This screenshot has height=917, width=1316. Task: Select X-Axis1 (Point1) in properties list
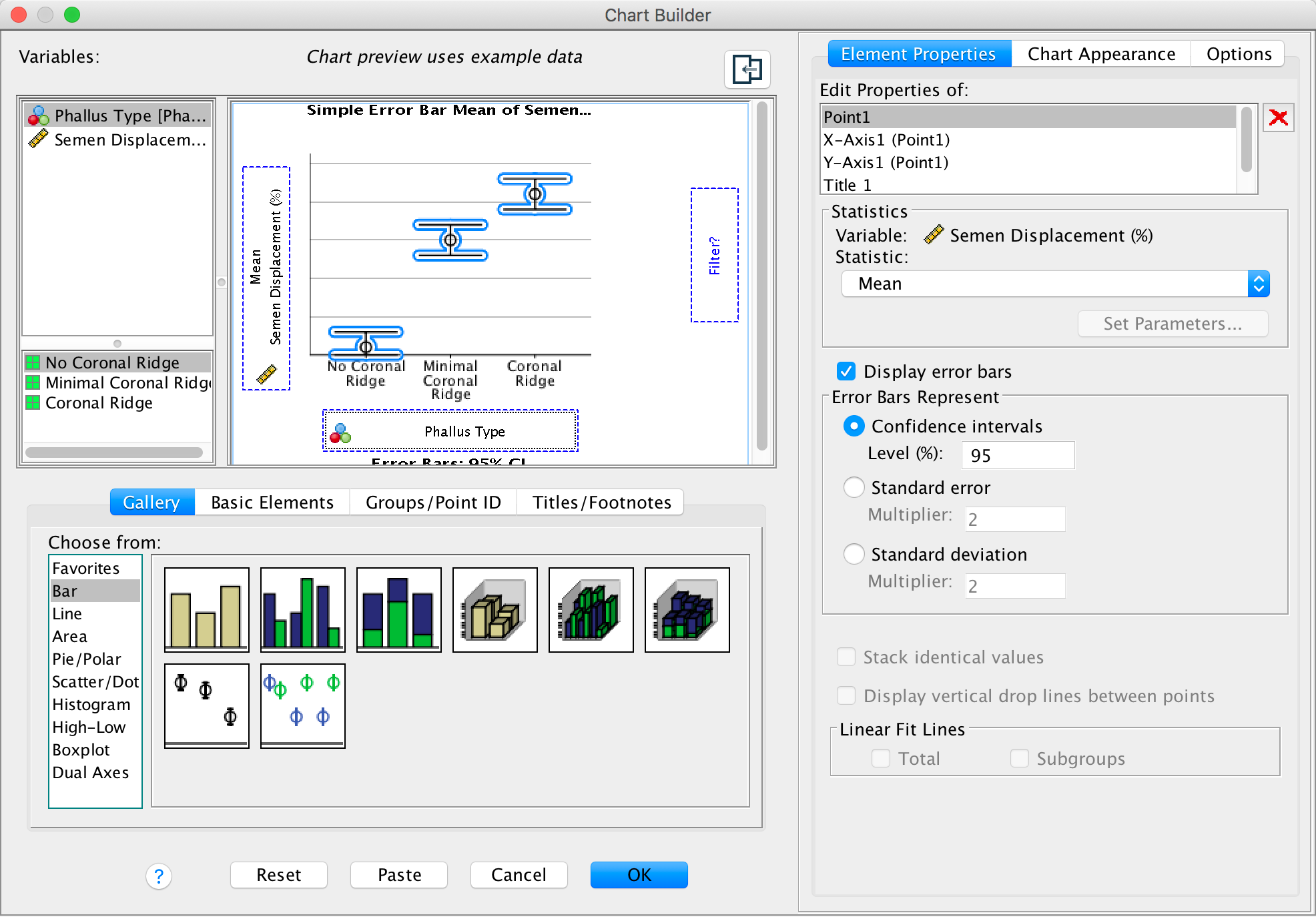click(x=886, y=139)
